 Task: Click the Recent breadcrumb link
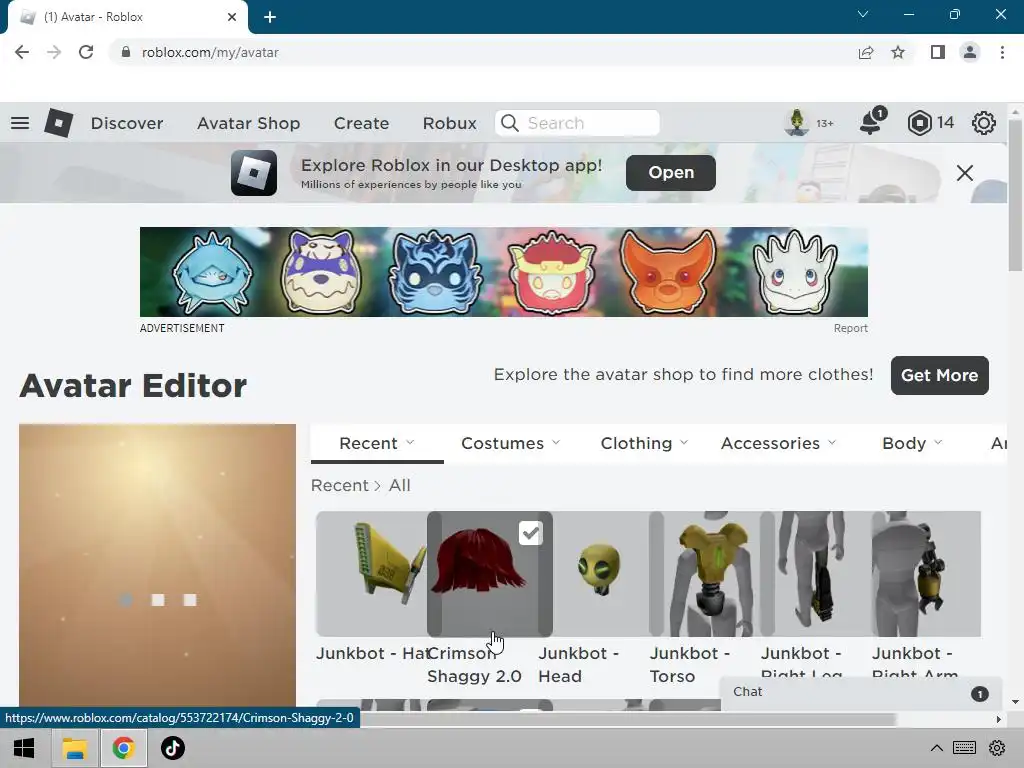tap(340, 485)
